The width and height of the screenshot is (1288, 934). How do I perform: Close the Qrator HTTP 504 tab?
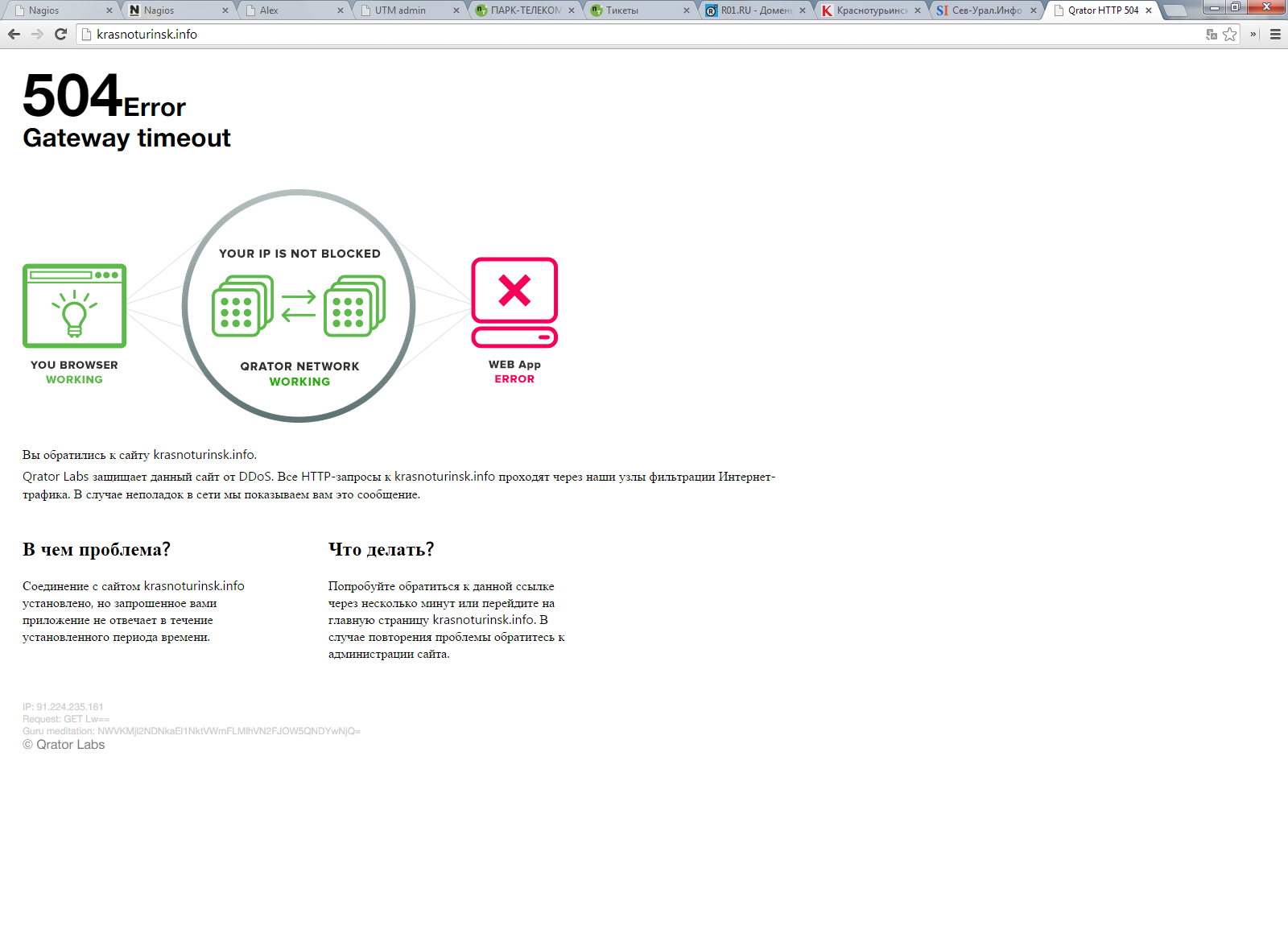click(x=1149, y=10)
